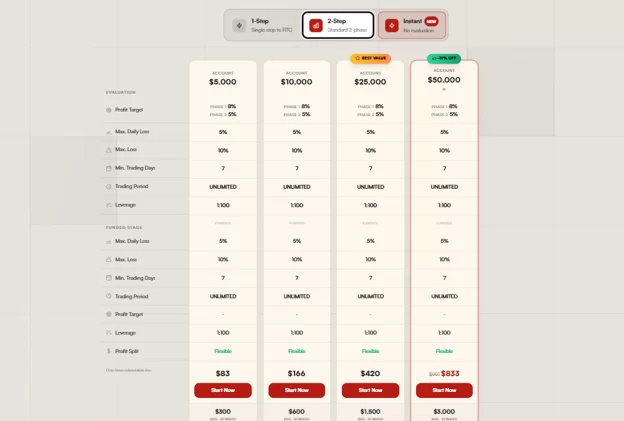Viewport: 624px width, 421px height.
Task: Click the EVALUATION section label
Action: tap(121, 92)
